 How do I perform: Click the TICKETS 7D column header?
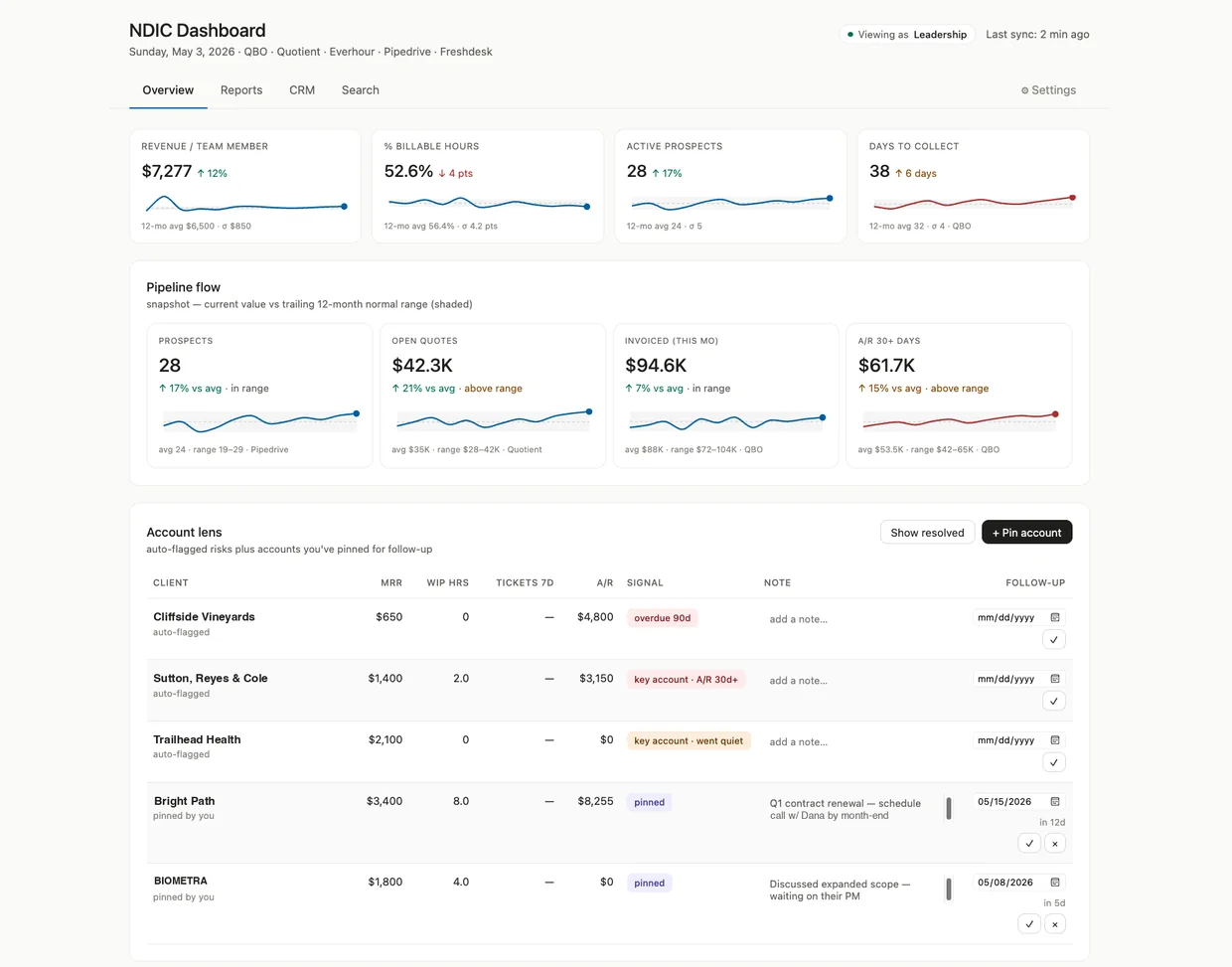(525, 583)
